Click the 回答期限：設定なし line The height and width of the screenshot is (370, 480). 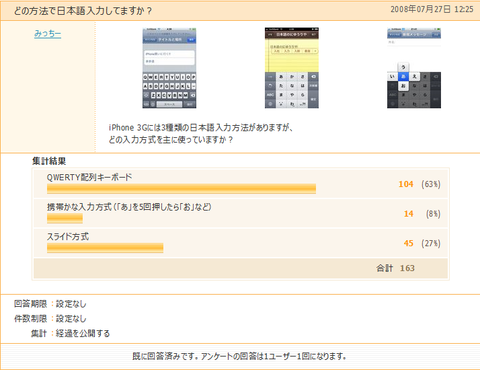click(x=50, y=304)
